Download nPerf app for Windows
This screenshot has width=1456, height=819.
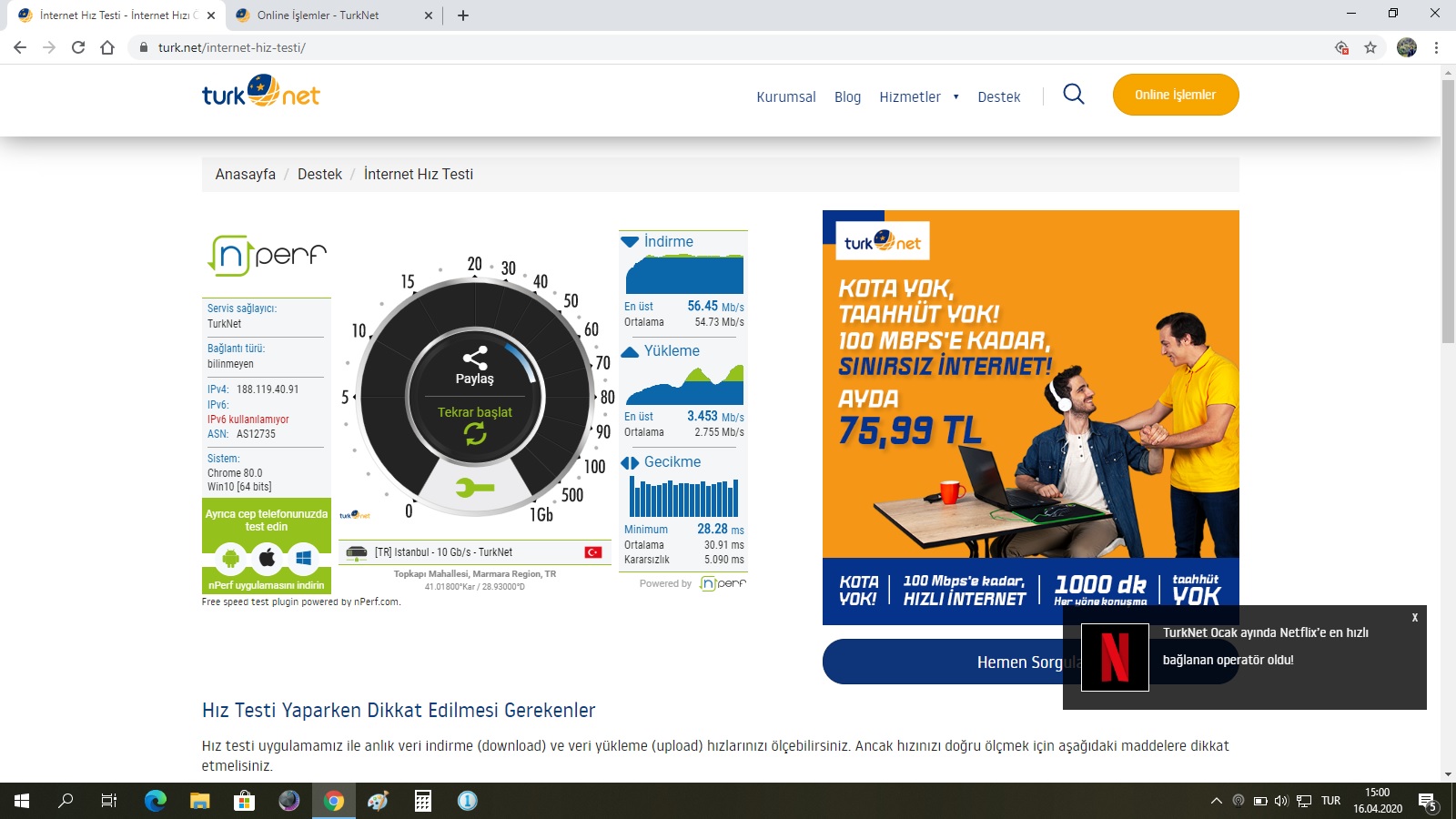click(304, 557)
